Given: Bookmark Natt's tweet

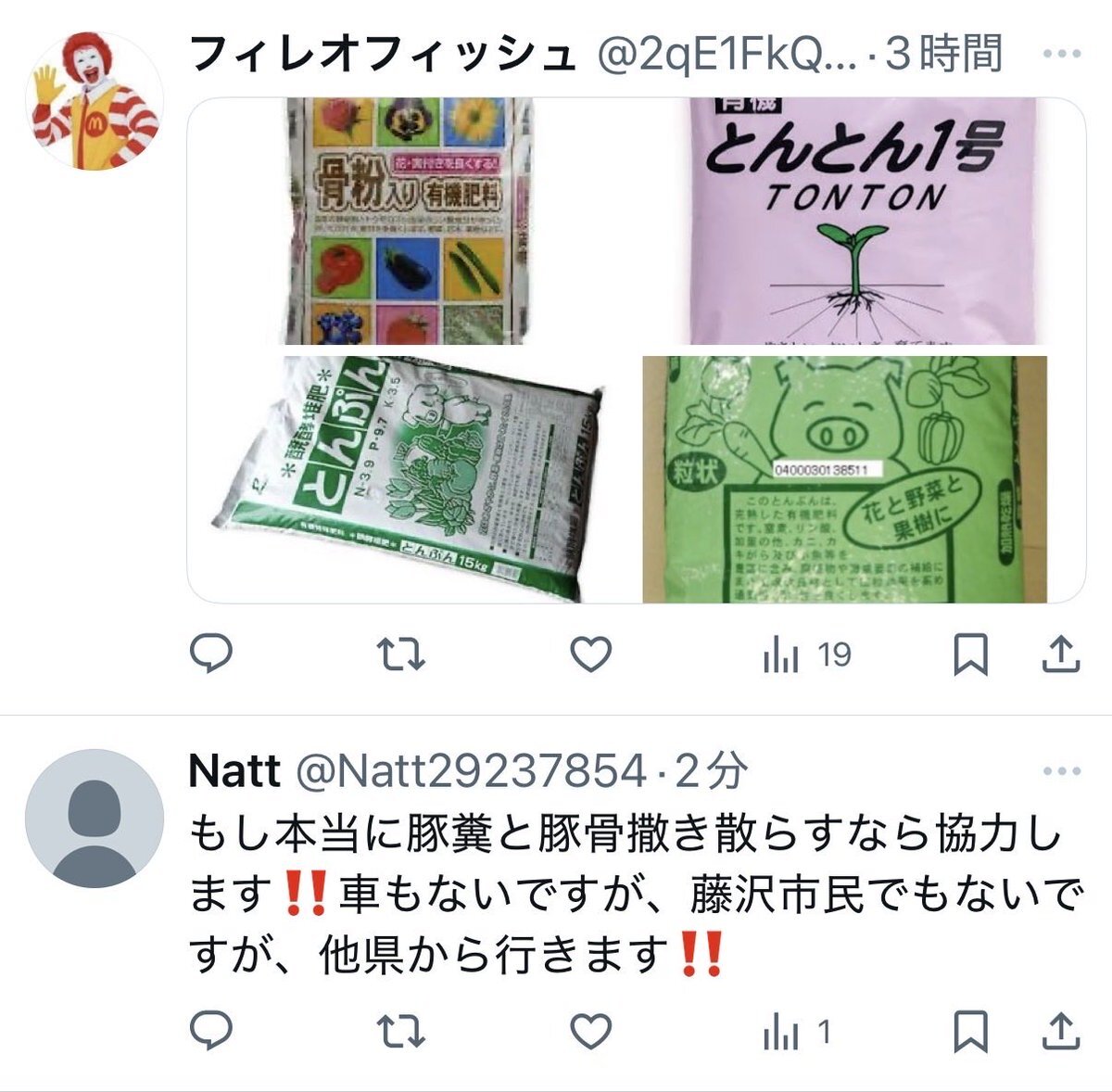Looking at the screenshot, I should click(970, 1032).
